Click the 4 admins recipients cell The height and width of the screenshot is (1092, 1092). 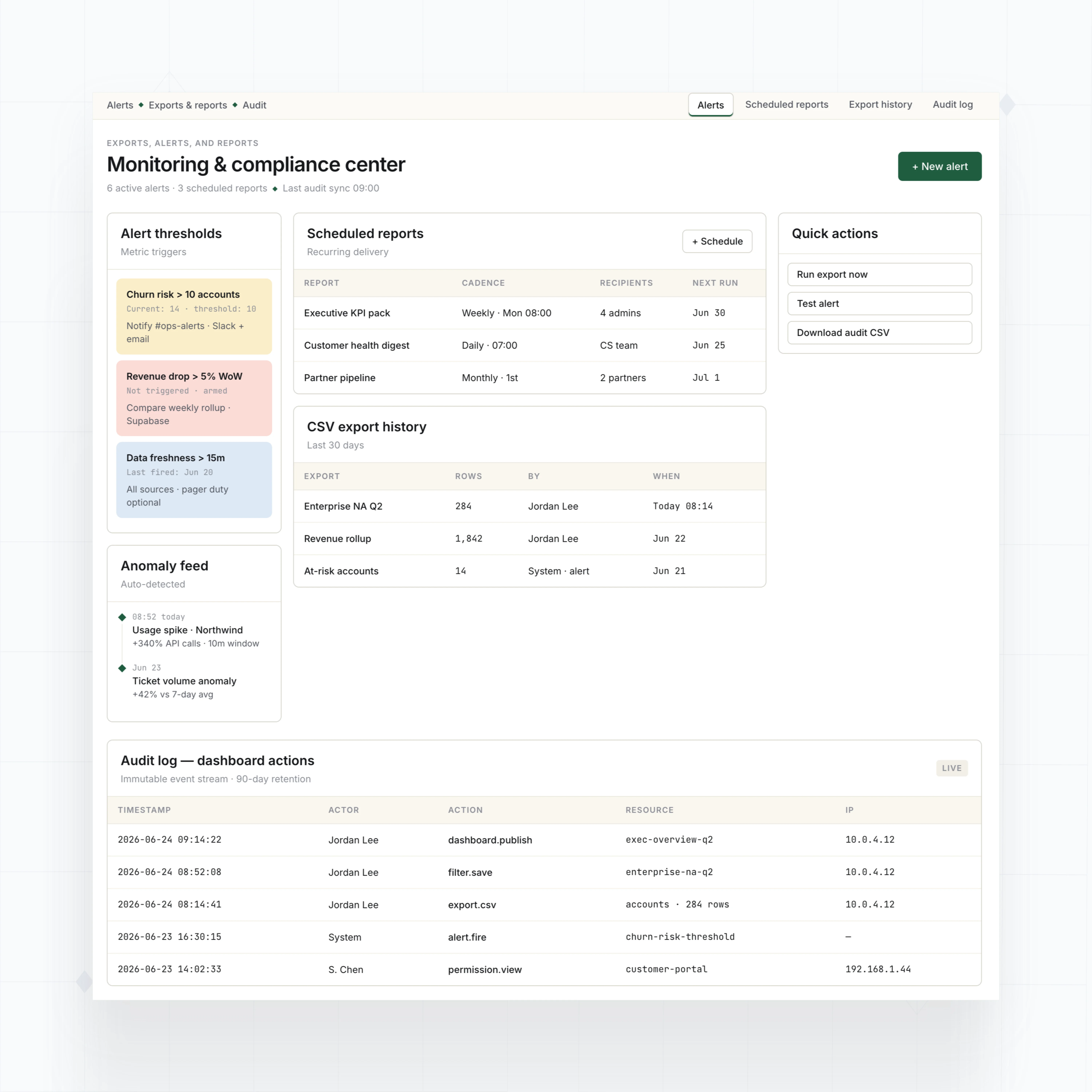pyautogui.click(x=621, y=313)
